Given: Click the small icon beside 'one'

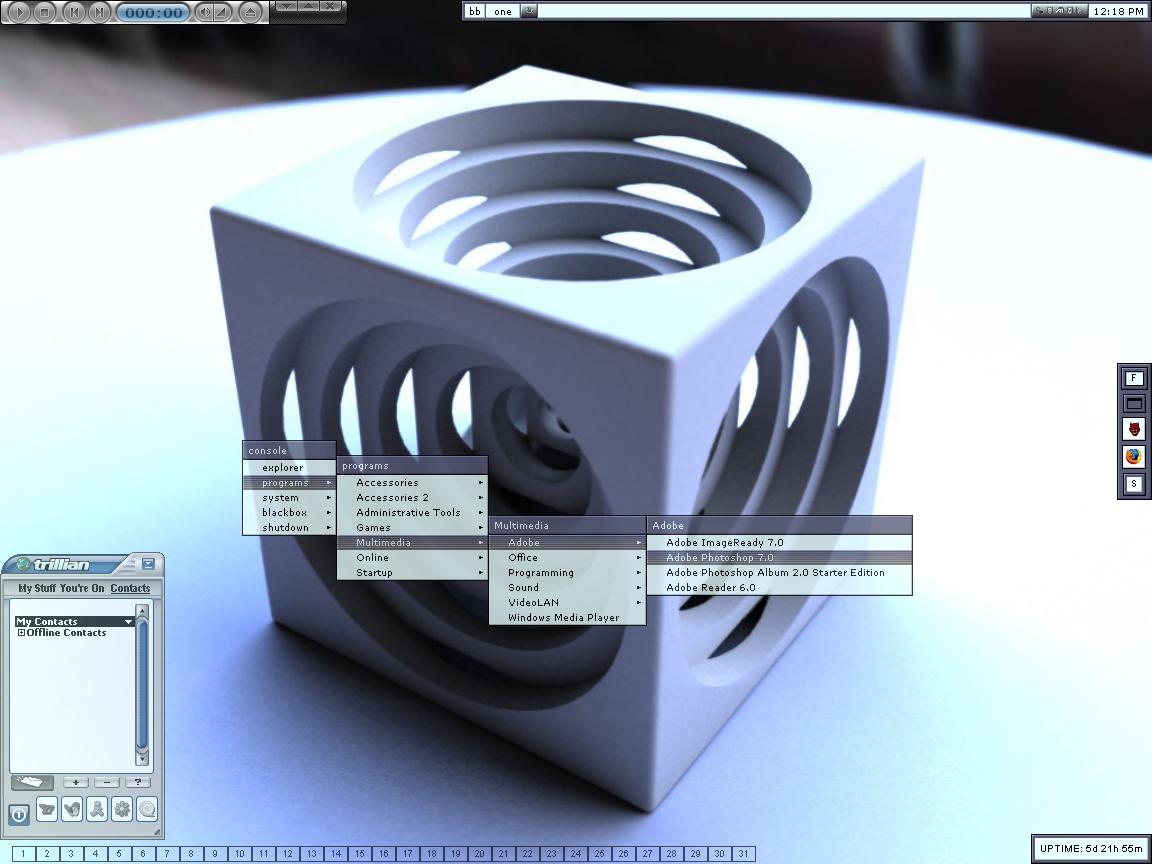Looking at the screenshot, I should [529, 11].
